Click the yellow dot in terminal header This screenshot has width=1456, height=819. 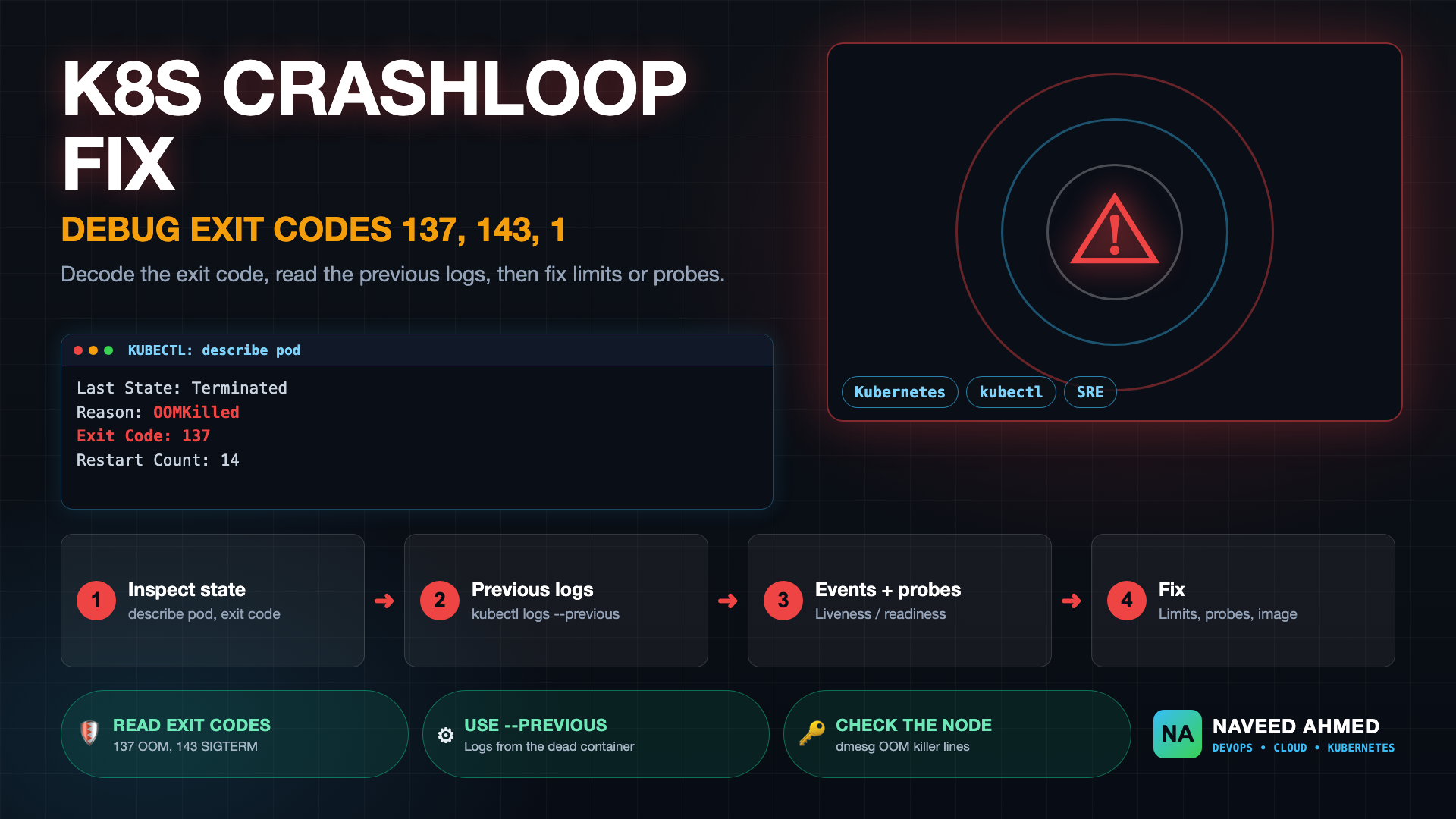pos(93,350)
